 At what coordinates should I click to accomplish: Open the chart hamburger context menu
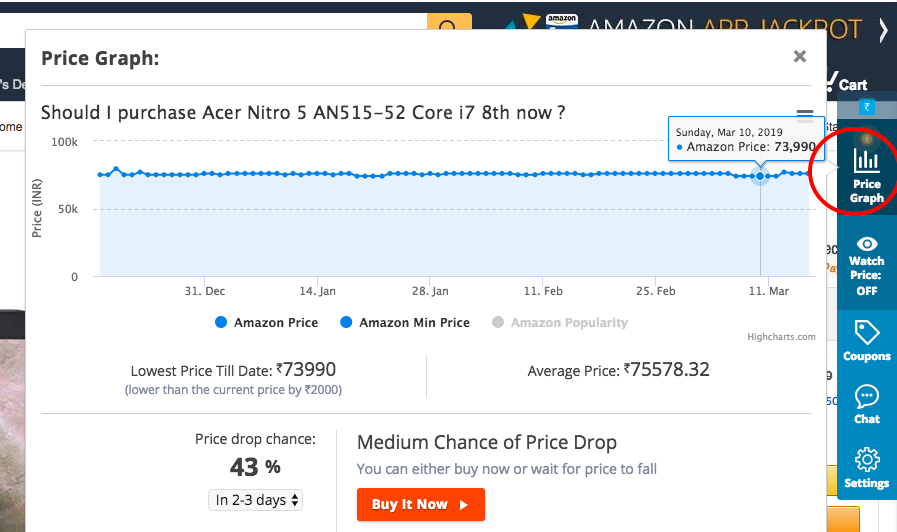[804, 116]
